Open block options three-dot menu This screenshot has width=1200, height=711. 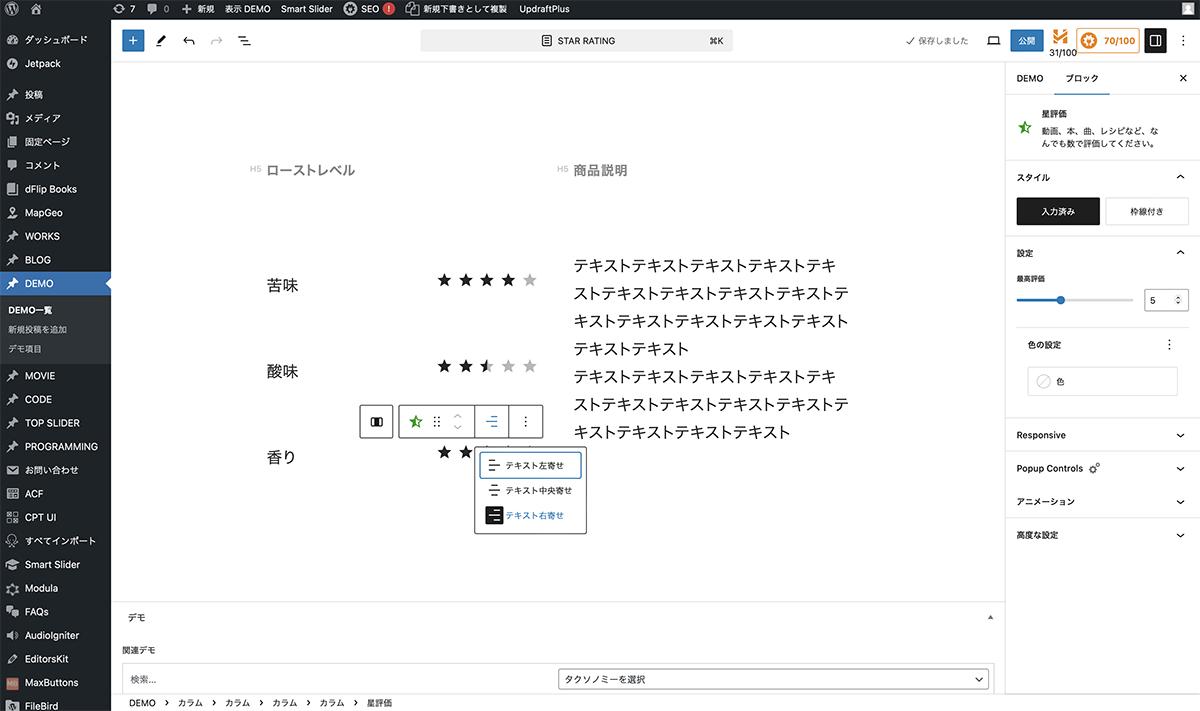pyautogui.click(x=526, y=422)
